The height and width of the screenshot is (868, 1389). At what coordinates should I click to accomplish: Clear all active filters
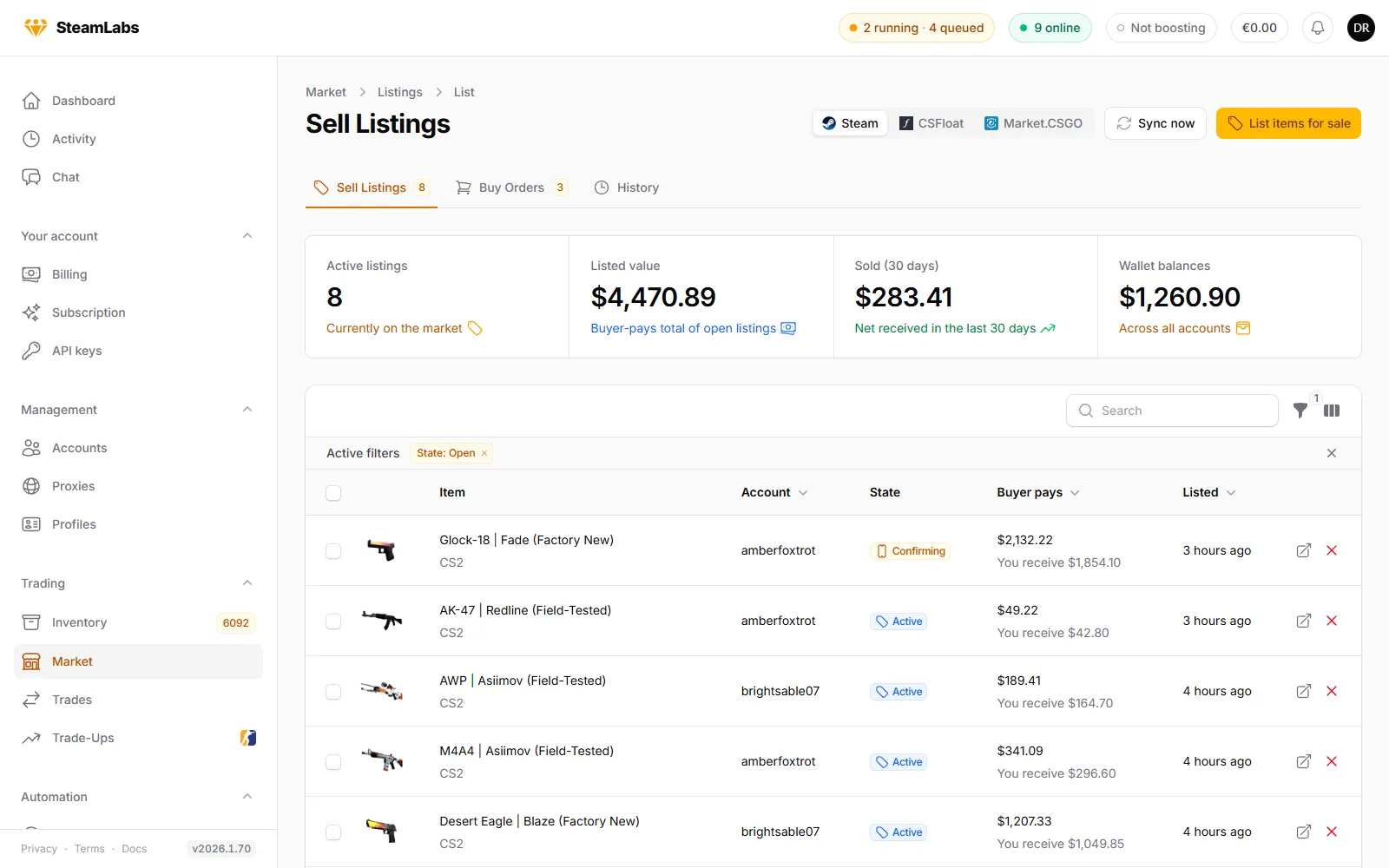click(x=1332, y=453)
